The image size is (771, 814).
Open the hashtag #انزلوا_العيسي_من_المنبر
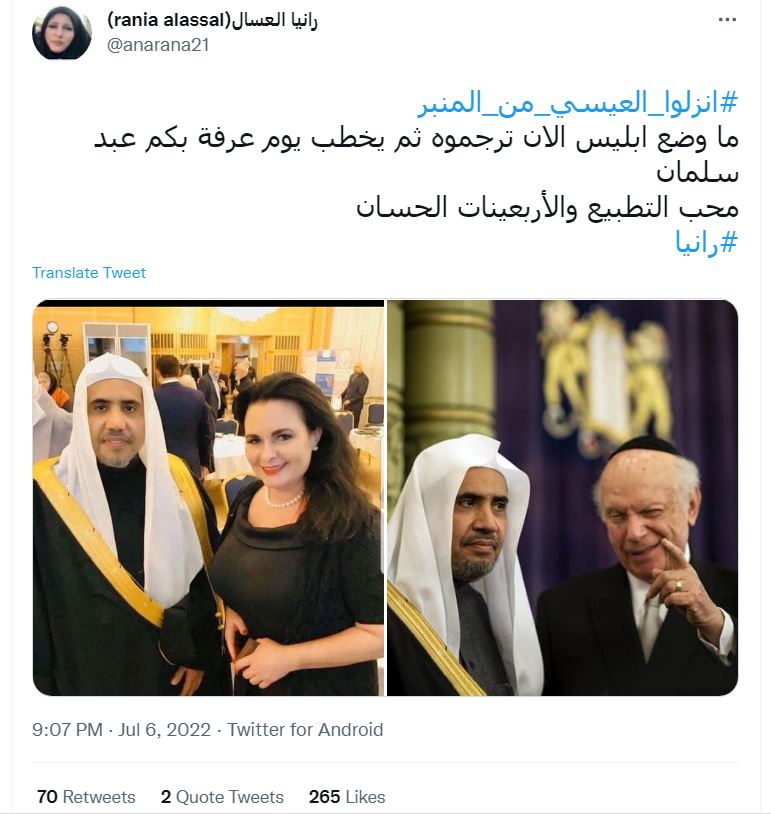(x=578, y=103)
